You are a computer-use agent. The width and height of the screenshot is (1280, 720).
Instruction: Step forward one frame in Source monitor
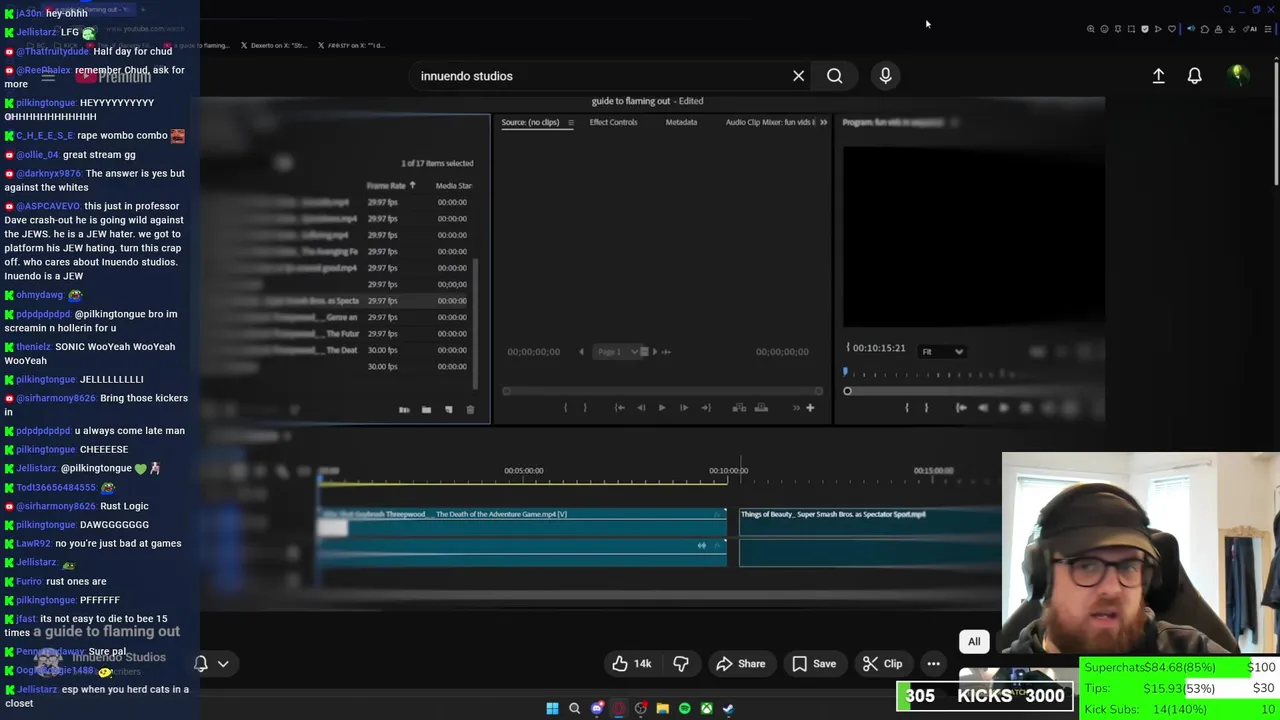pyautogui.click(x=683, y=407)
